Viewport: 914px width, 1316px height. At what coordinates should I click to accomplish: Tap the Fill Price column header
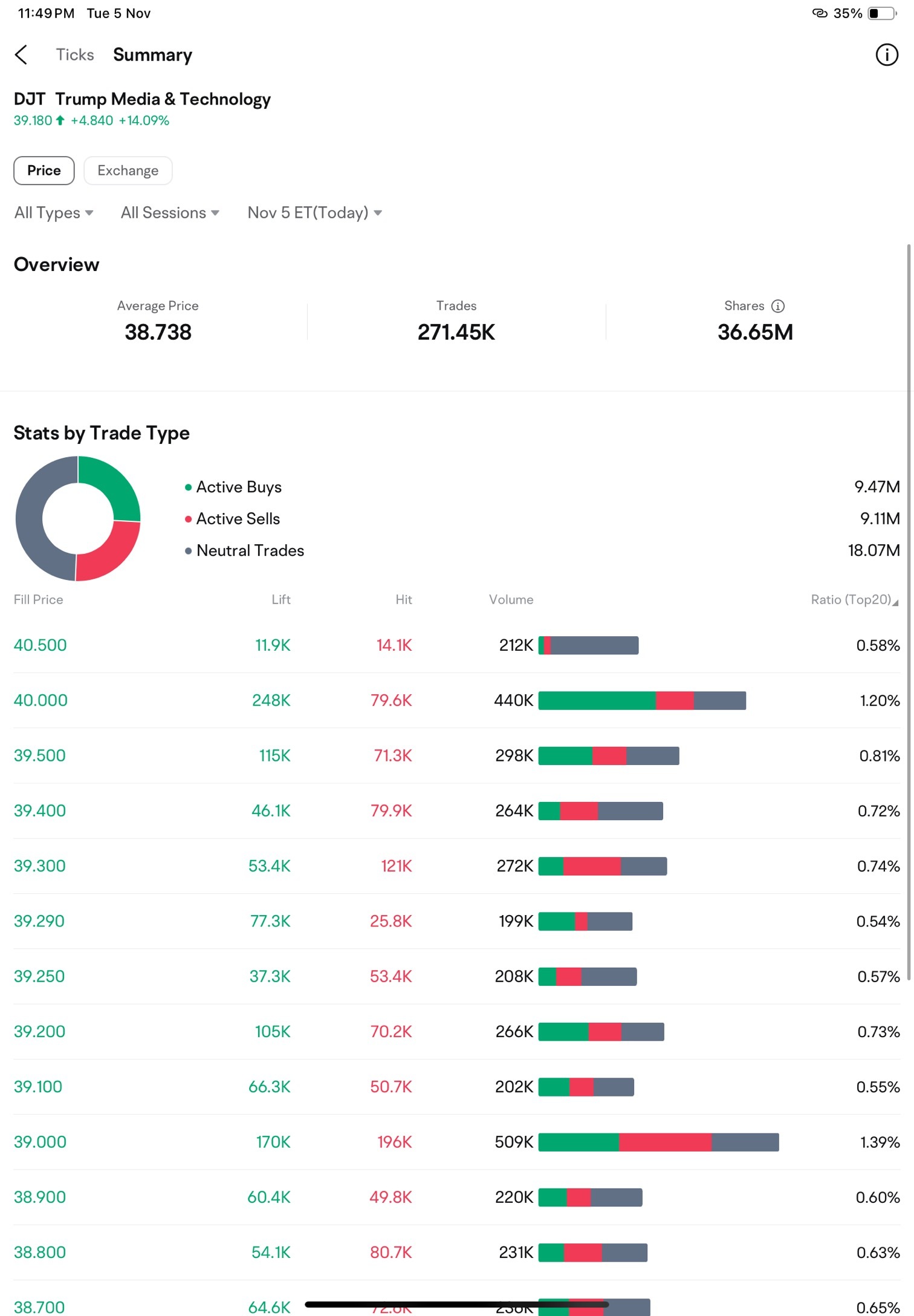pos(38,599)
